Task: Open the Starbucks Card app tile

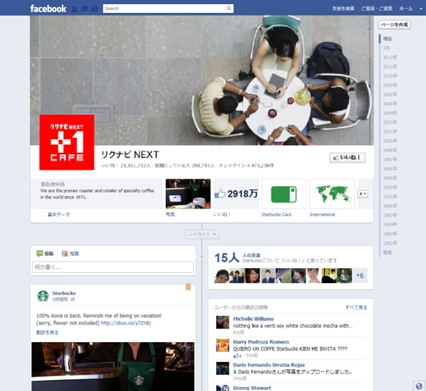Action: coord(284,194)
